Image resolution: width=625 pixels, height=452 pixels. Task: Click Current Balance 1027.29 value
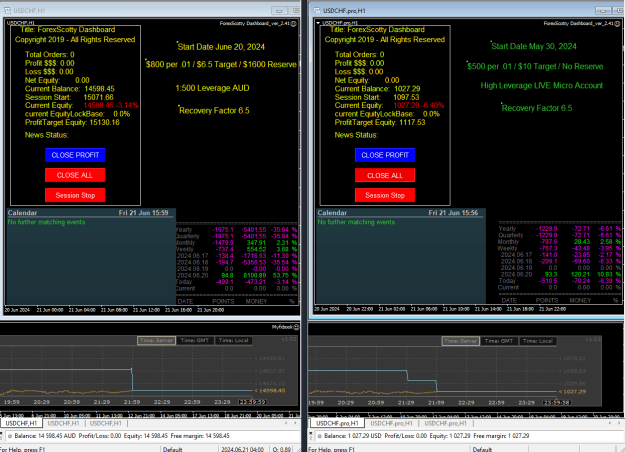pos(407,88)
